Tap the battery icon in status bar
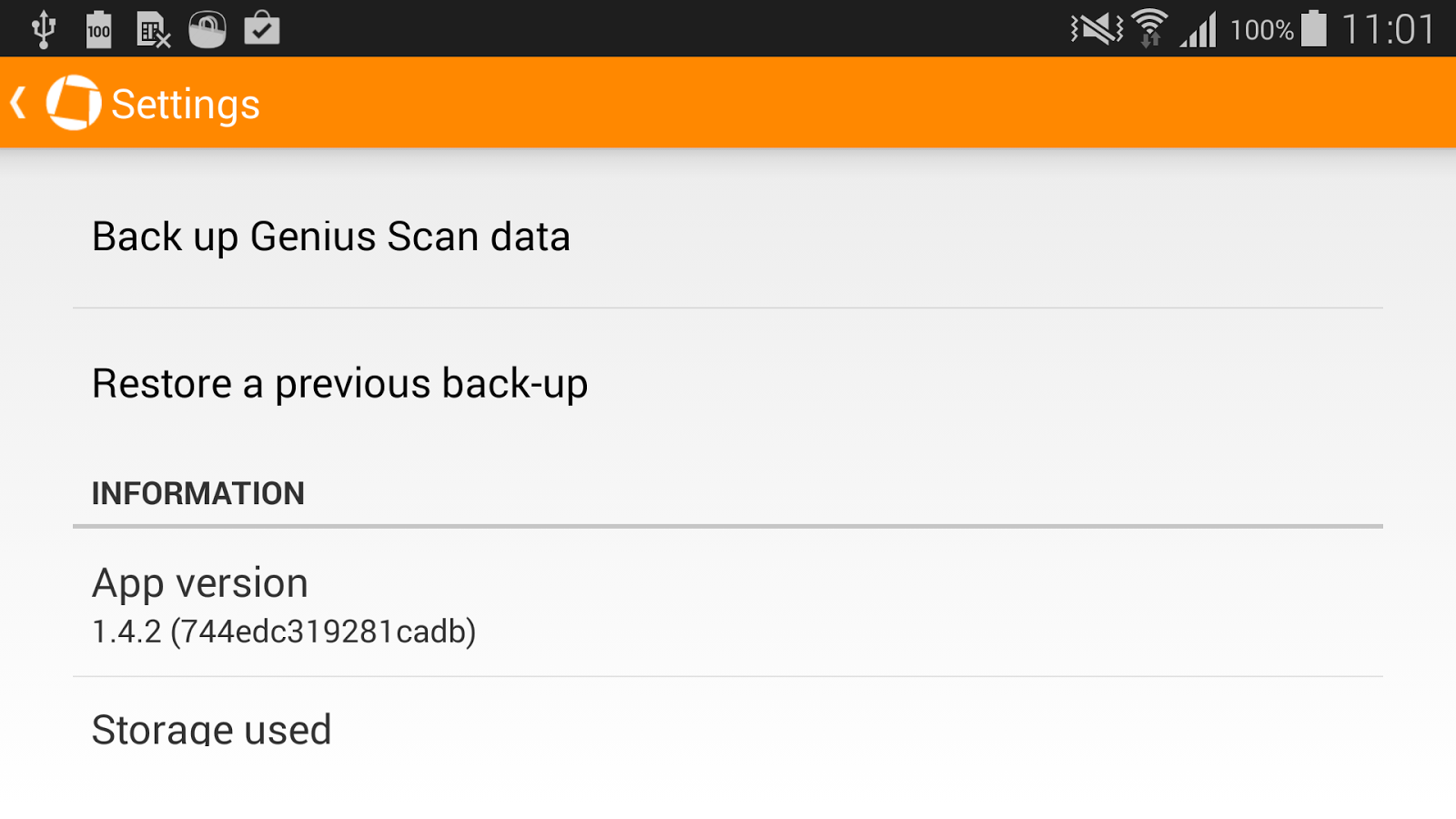1456x819 pixels. tap(1314, 28)
